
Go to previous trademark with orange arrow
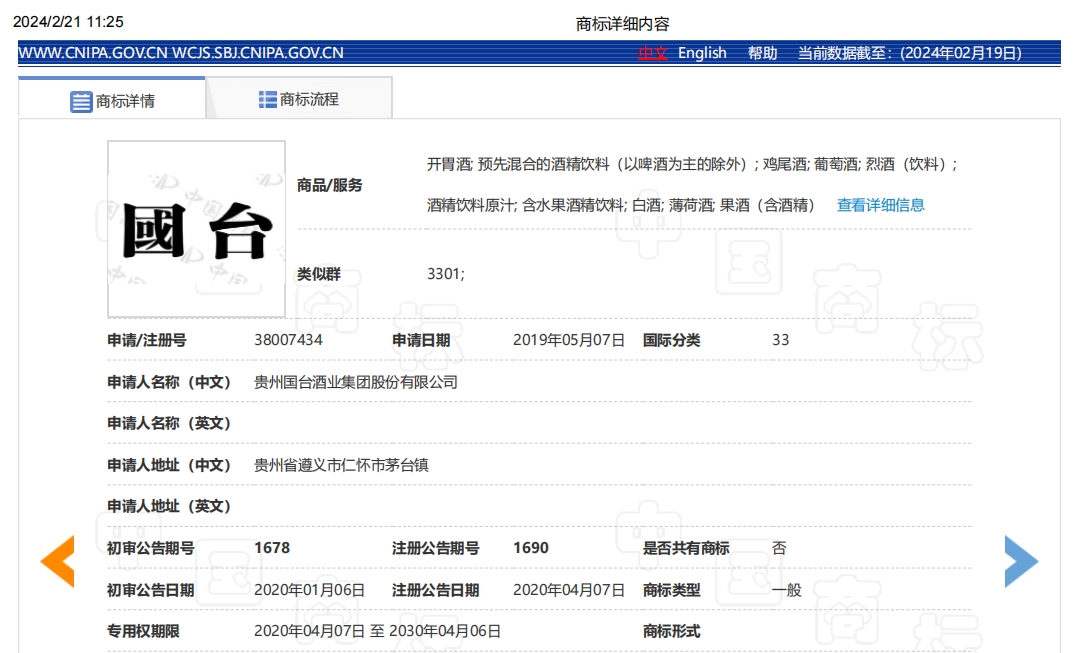[x=58, y=561]
